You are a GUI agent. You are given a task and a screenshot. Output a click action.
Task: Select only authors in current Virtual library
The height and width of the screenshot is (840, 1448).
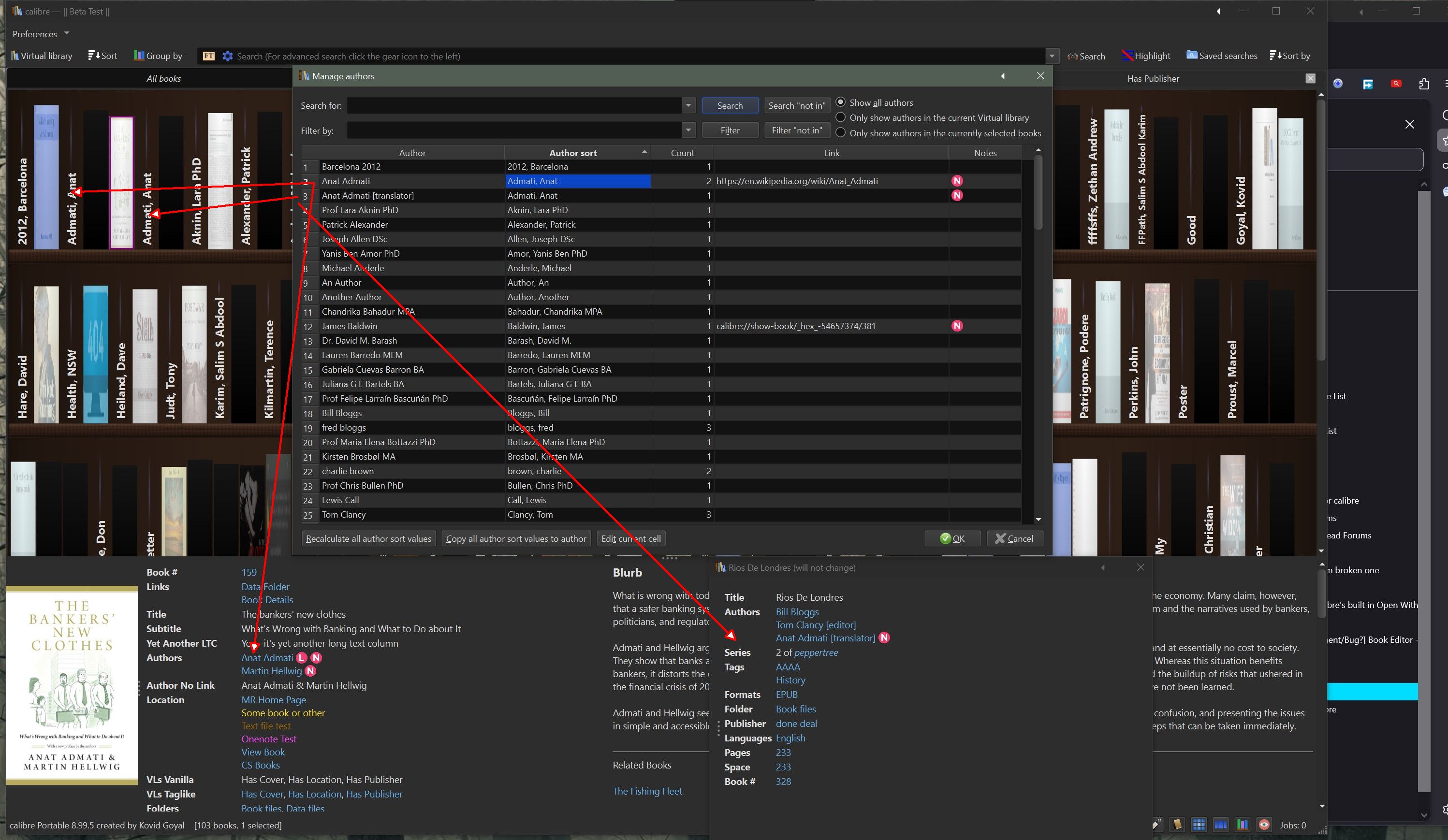click(841, 118)
